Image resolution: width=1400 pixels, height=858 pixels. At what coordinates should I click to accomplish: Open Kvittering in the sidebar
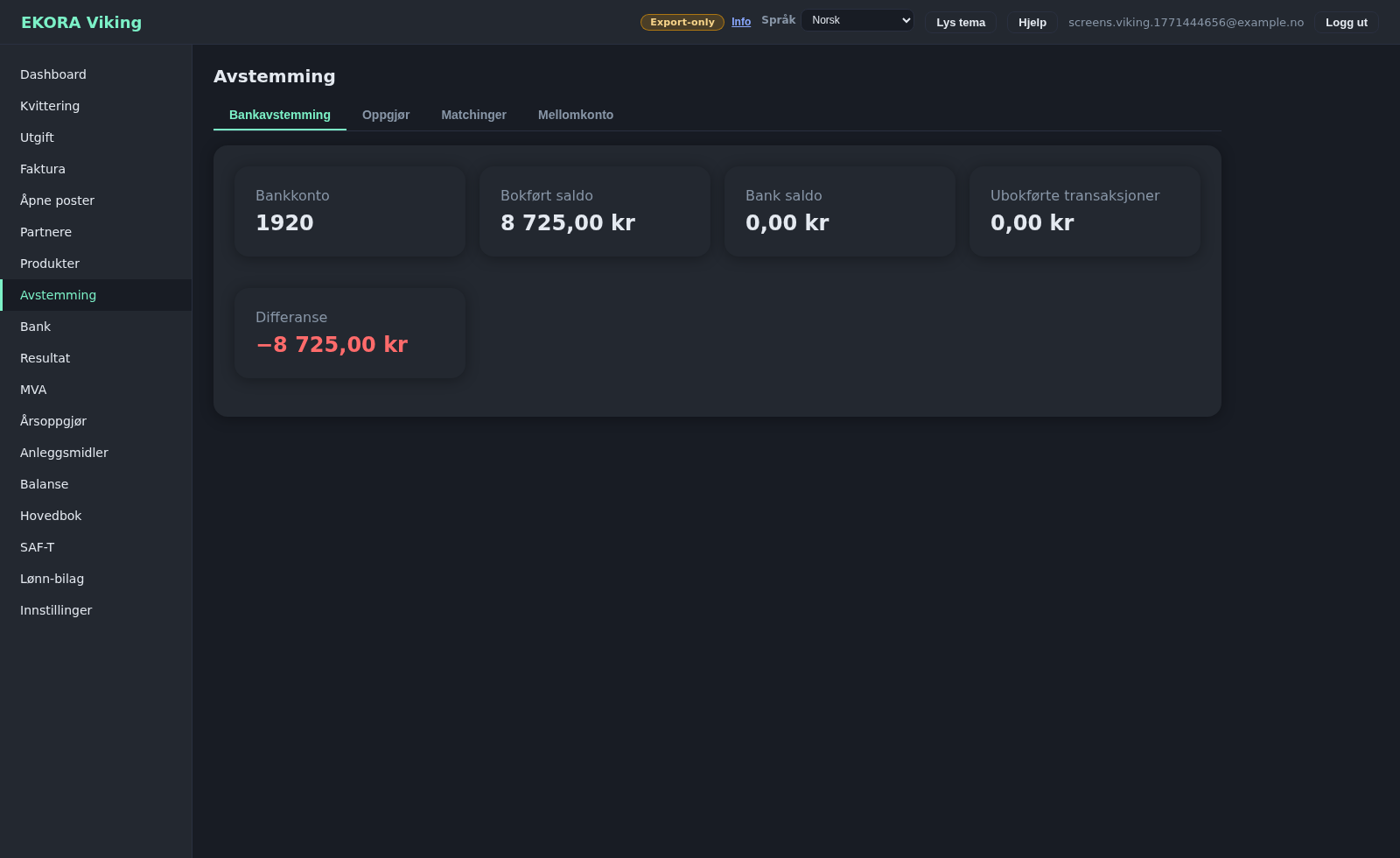[x=50, y=106]
